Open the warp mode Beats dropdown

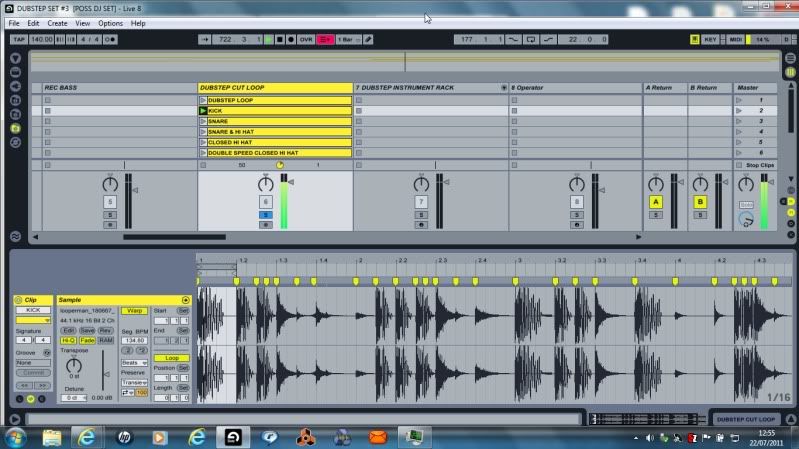pyautogui.click(x=134, y=362)
